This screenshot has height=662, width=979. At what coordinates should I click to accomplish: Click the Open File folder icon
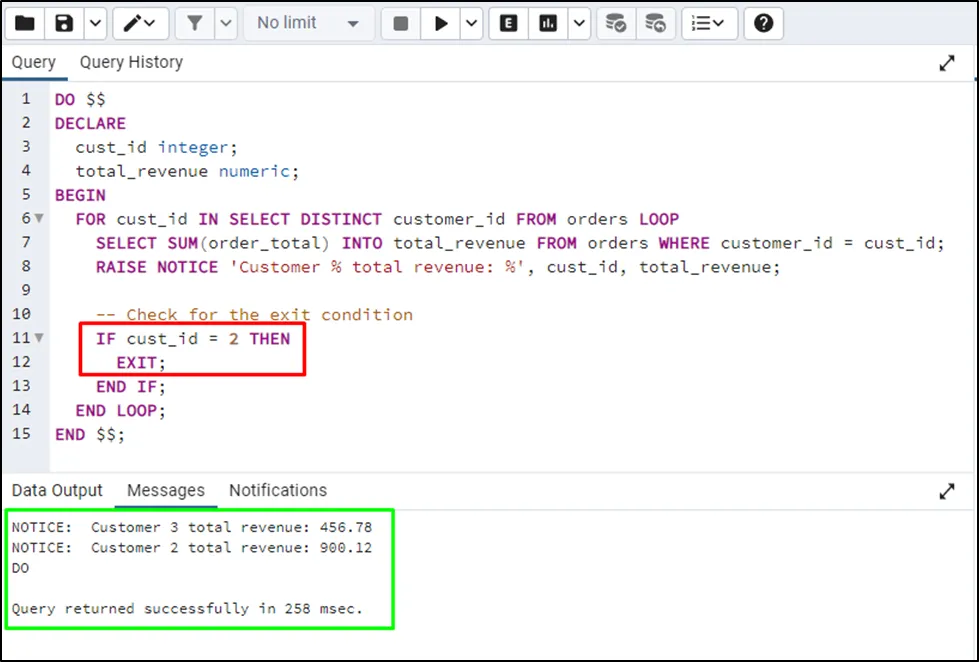pyautogui.click(x=25, y=23)
